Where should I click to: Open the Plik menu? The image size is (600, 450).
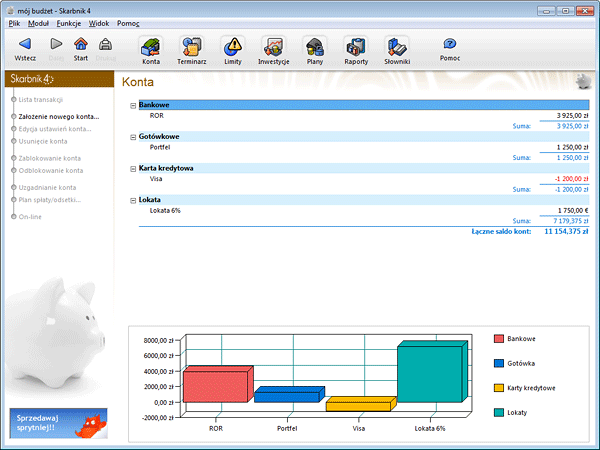click(x=14, y=22)
